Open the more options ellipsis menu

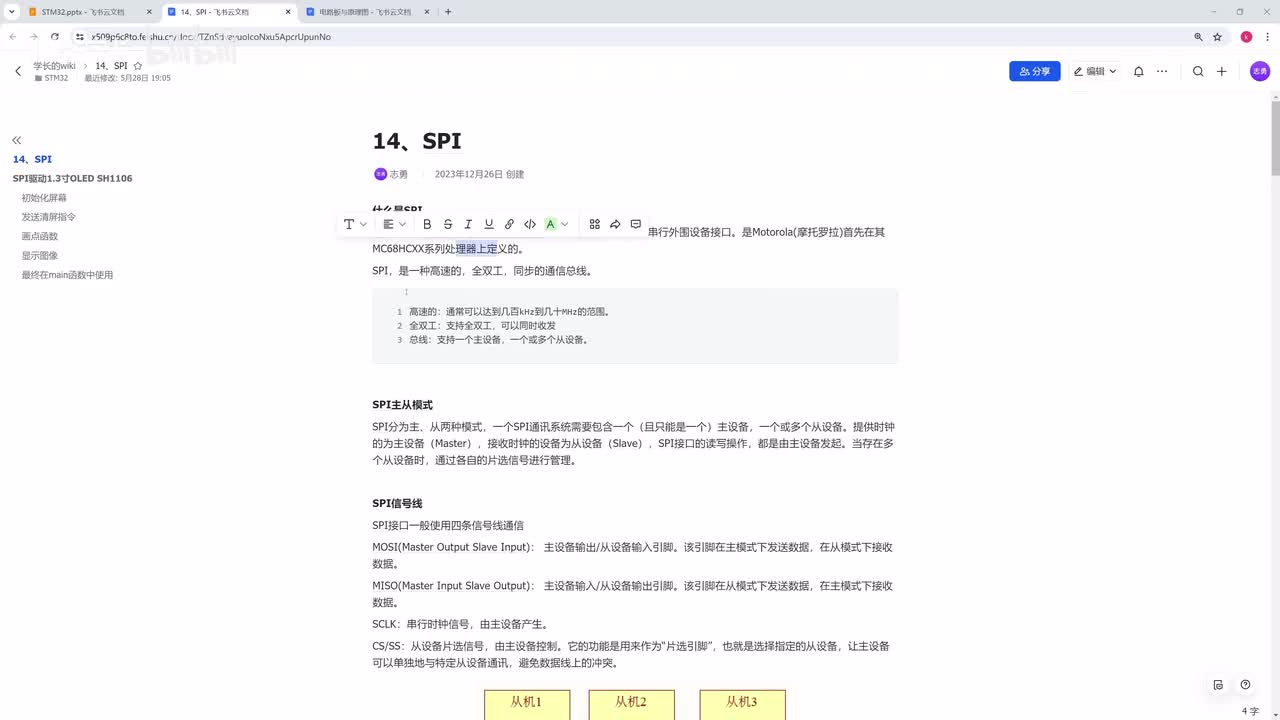point(1162,71)
